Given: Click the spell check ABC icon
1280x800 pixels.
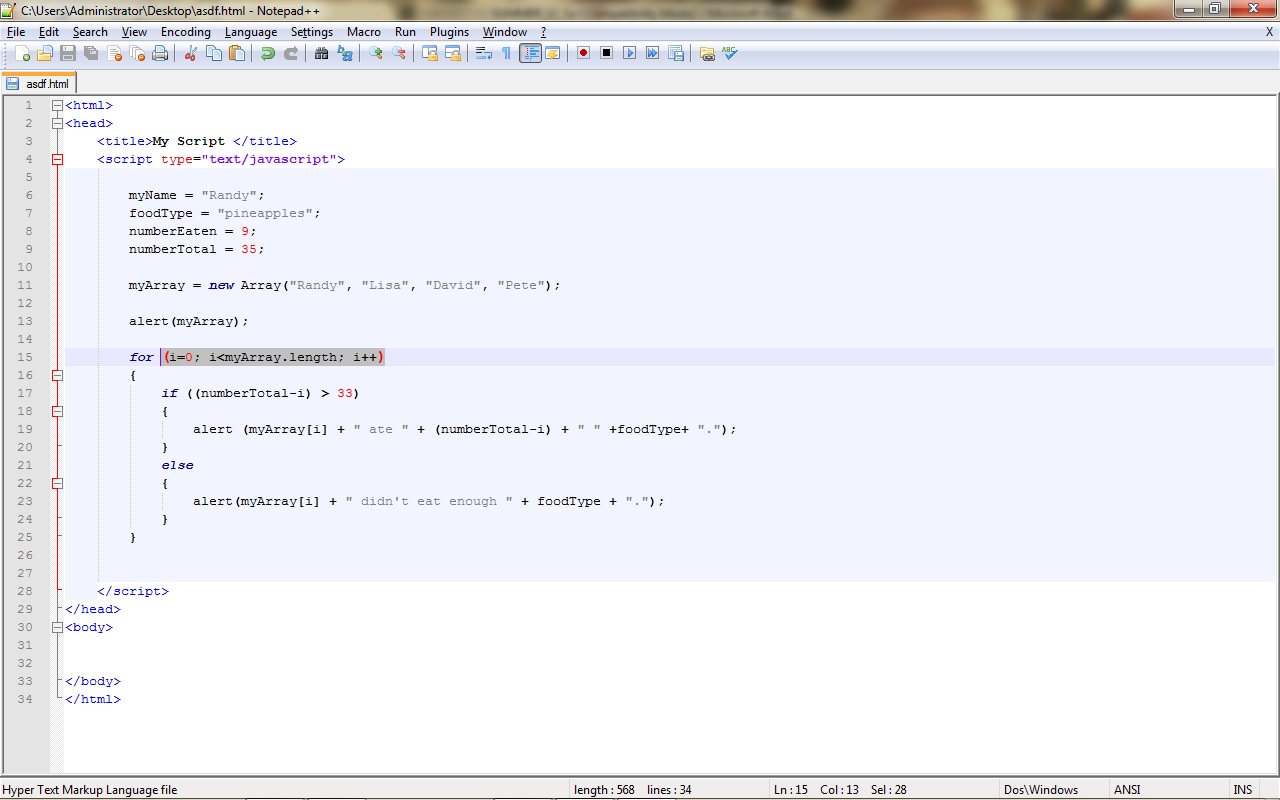Looking at the screenshot, I should pos(730,53).
